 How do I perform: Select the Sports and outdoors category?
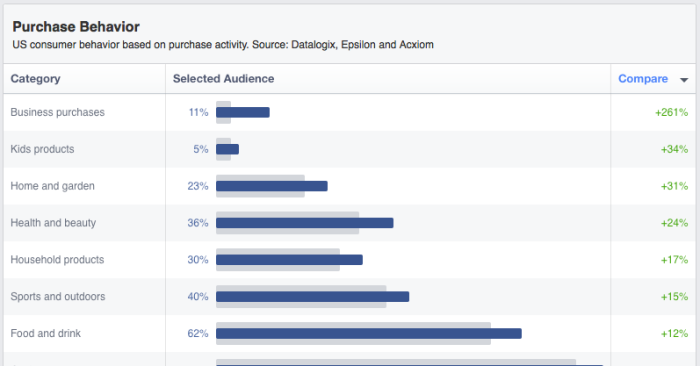tap(58, 297)
